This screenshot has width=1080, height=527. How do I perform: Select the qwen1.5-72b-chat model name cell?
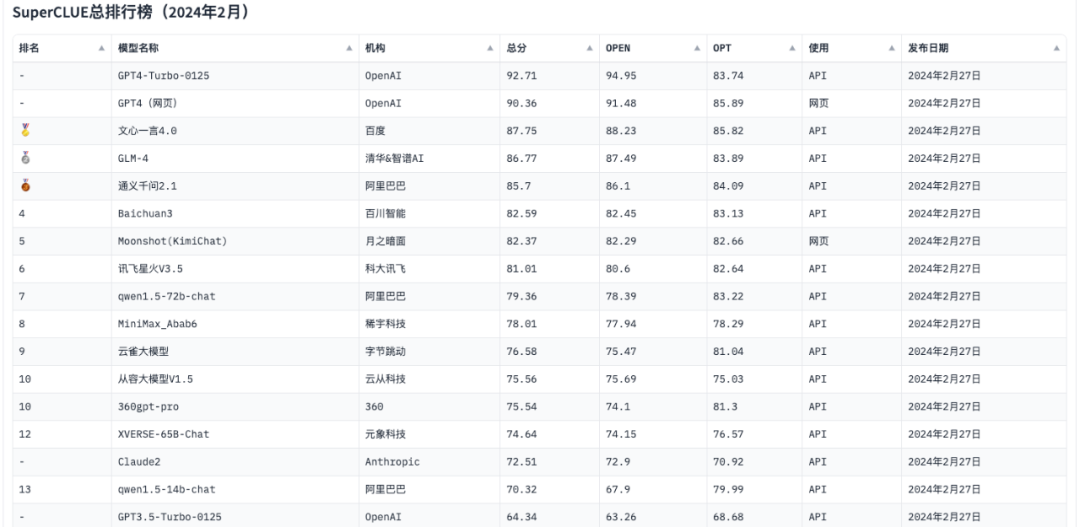pos(236,296)
